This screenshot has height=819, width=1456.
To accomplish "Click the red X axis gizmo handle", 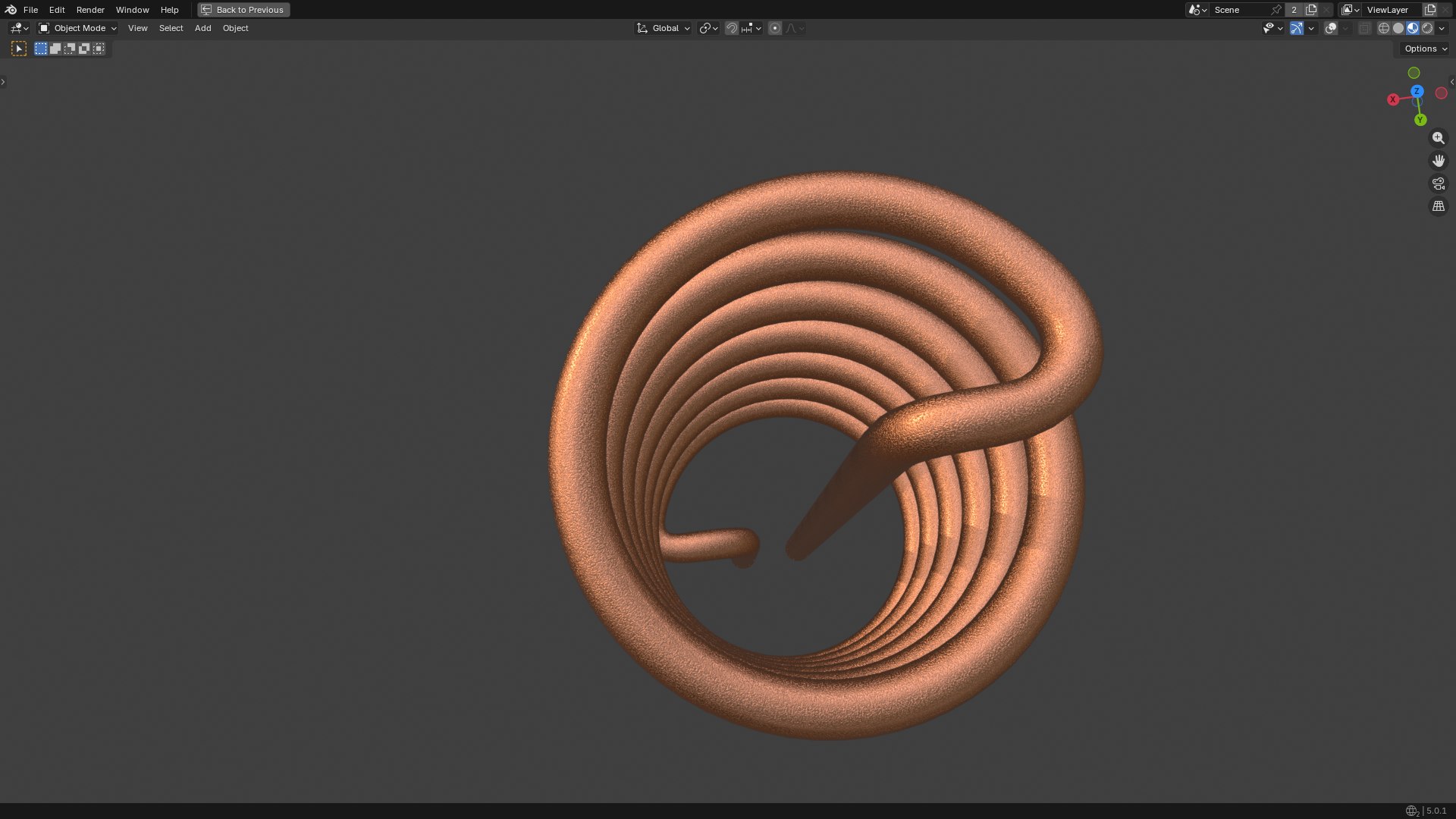I will tap(1393, 99).
